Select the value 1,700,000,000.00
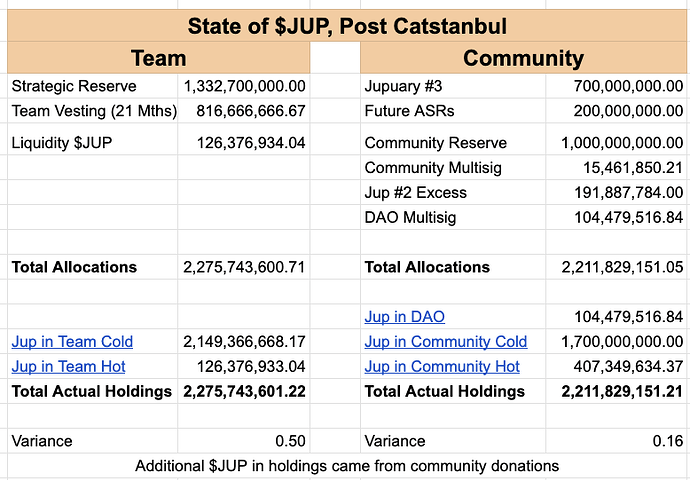The image size is (690, 480). tap(622, 341)
